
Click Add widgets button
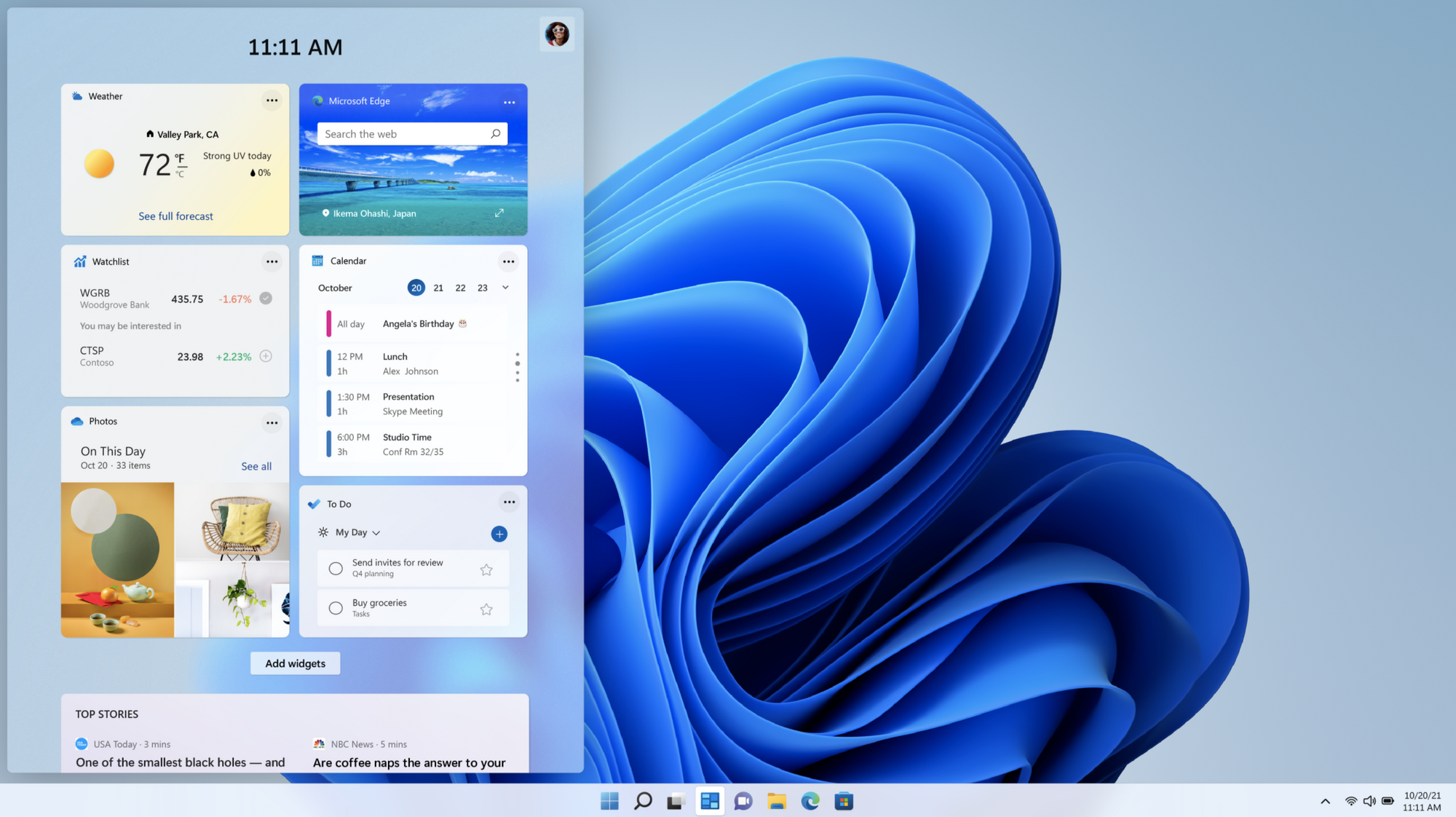(295, 662)
